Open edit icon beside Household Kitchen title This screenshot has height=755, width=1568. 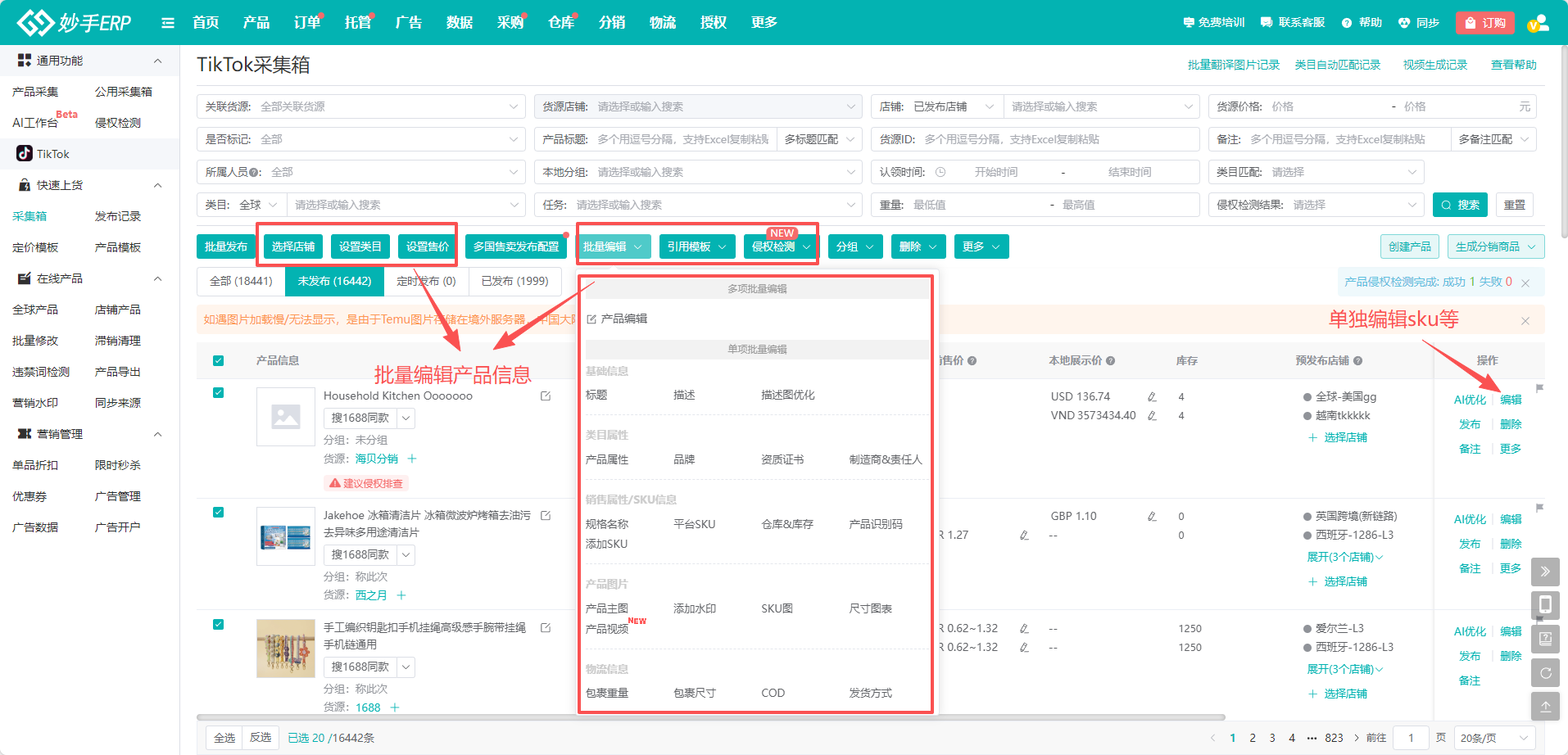pos(546,396)
